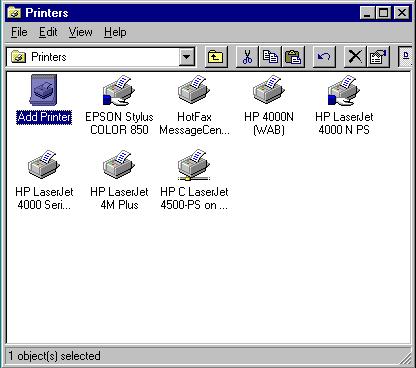Viewport: 416px width, 368px height.
Task: Click the "HP LaserJet 4M Plus" label
Action: 119,198
